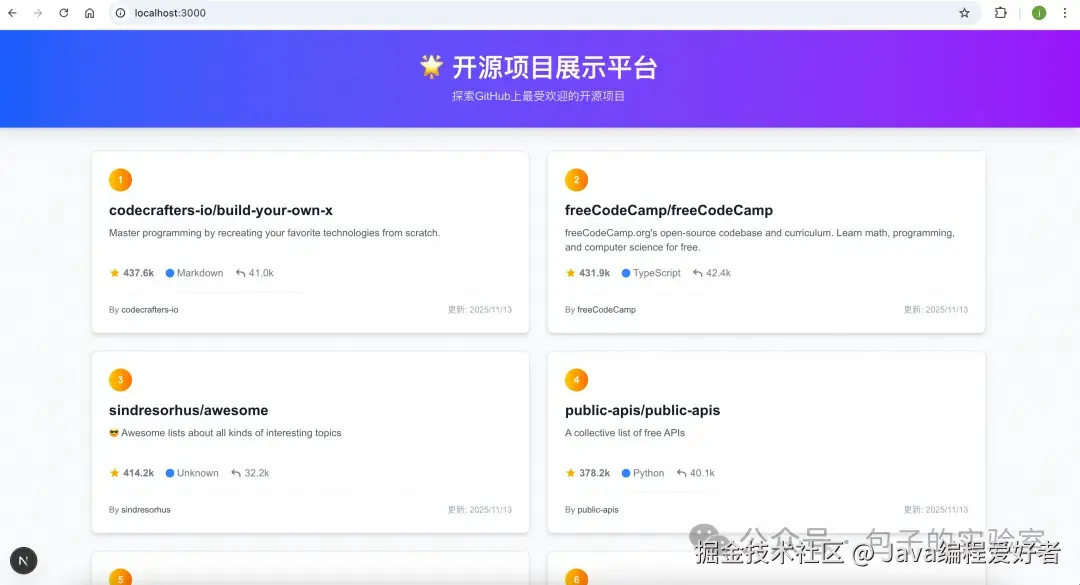
Task: Click the fork icon beside 42.4k
Action: [698, 273]
